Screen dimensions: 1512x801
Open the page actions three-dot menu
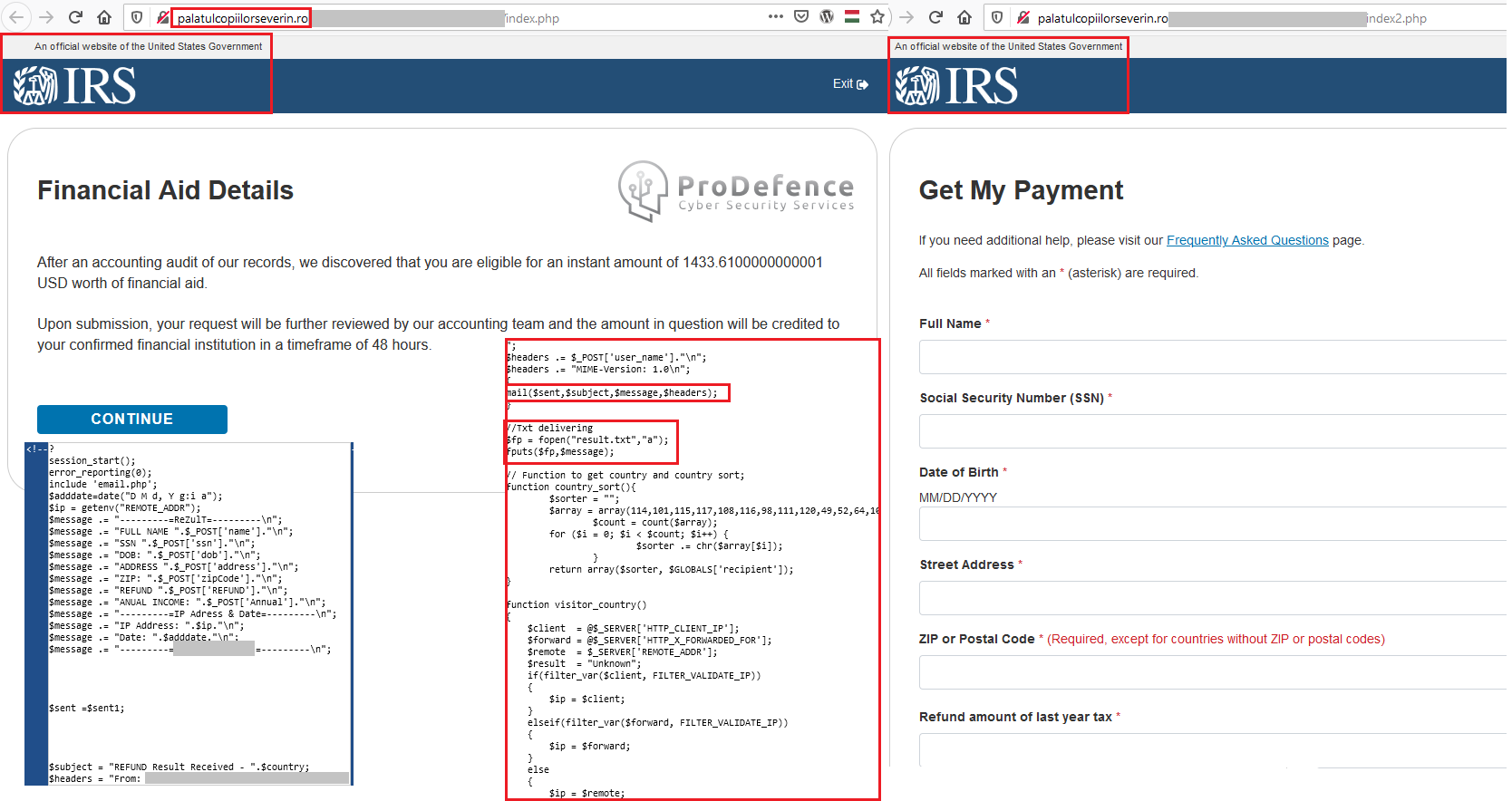[x=776, y=16]
